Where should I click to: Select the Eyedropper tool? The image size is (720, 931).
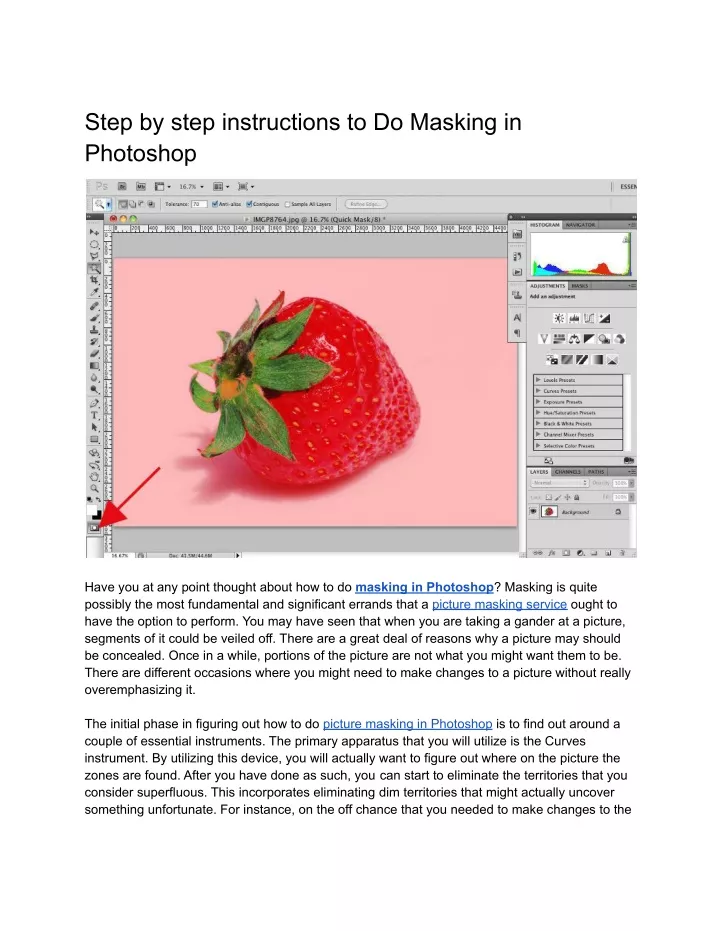point(94,292)
